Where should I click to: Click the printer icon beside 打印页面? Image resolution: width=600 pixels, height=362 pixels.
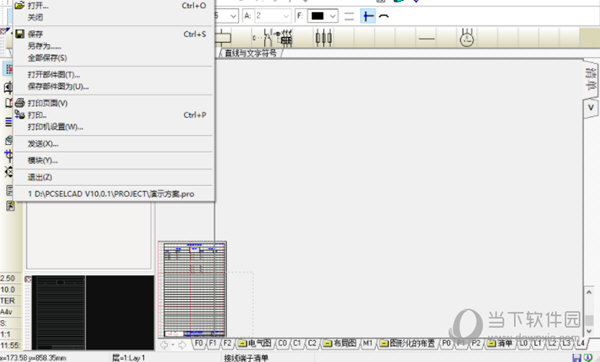tap(20, 103)
